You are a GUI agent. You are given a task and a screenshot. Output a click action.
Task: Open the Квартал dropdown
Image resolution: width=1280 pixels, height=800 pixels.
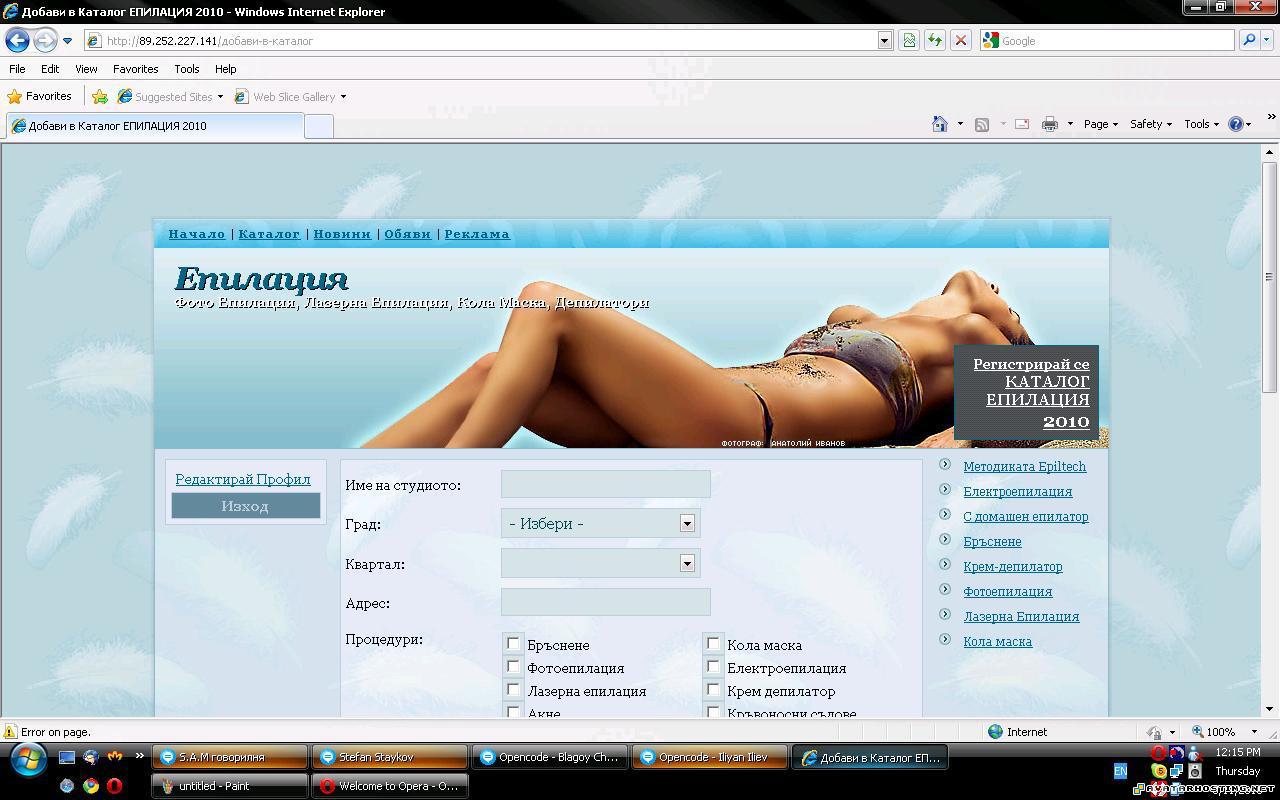coord(687,563)
